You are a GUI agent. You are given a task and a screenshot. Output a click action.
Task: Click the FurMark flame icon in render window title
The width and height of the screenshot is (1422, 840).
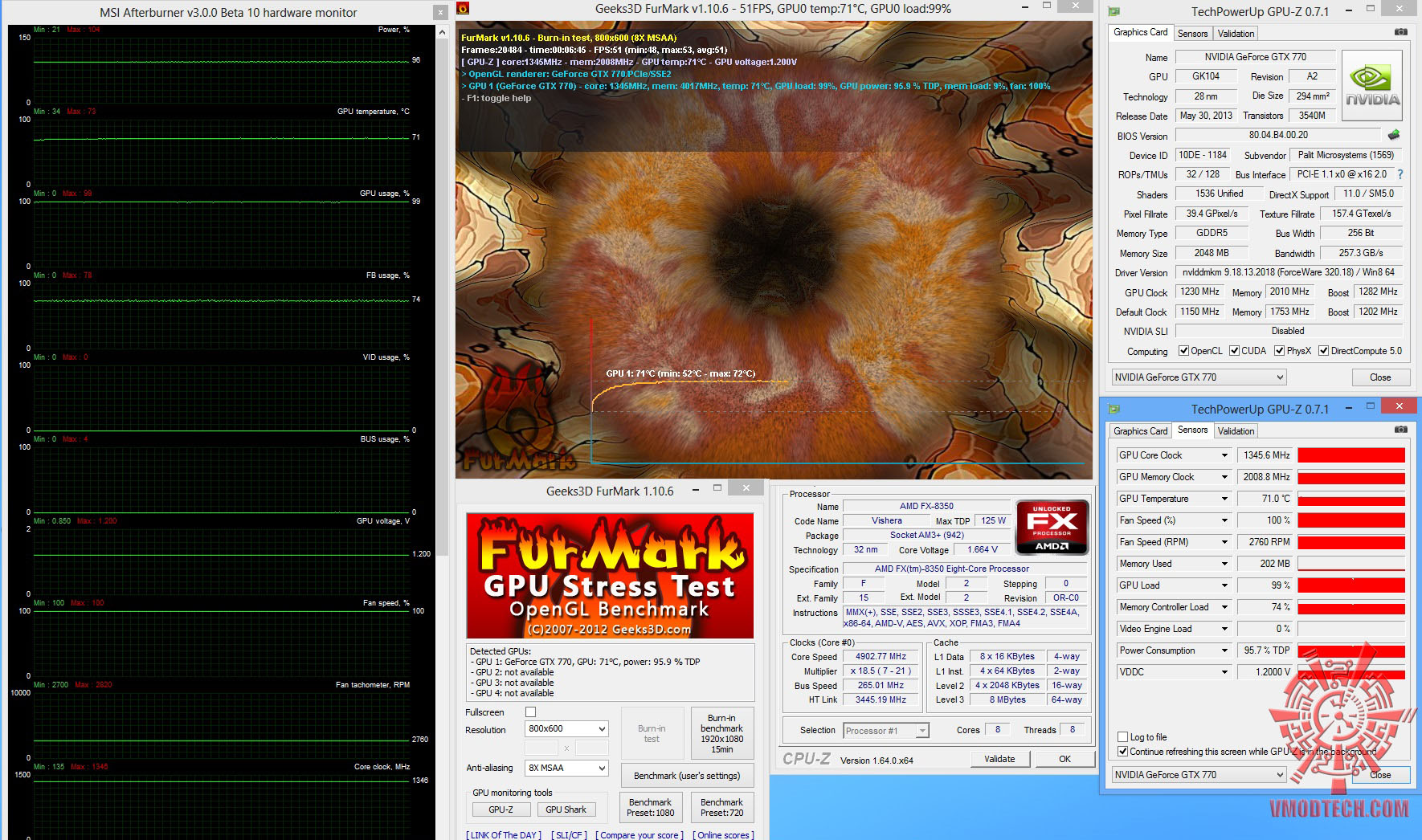coord(462,8)
